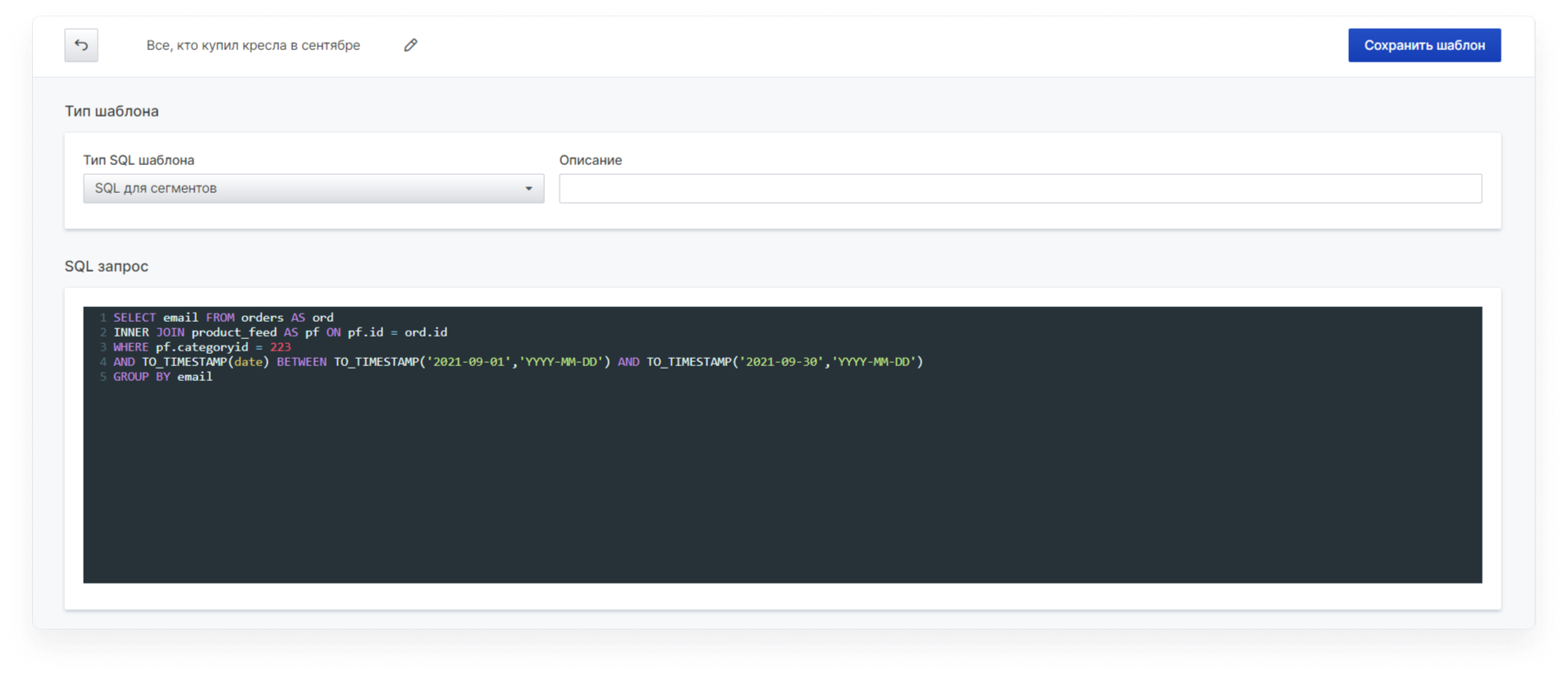This screenshot has height=678, width=1568.
Task: Click the date string '2021-09-01' in query
Action: pyautogui.click(x=469, y=362)
